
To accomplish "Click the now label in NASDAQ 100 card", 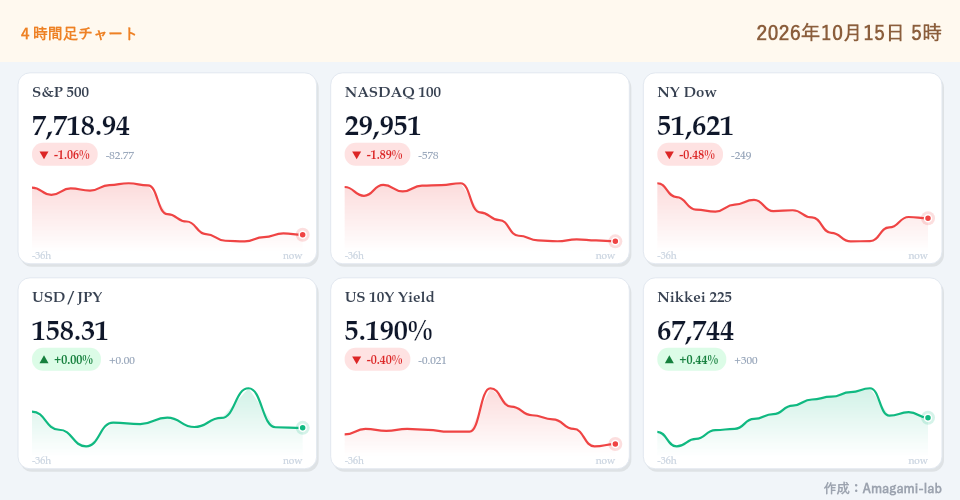I will pyautogui.click(x=605, y=256).
